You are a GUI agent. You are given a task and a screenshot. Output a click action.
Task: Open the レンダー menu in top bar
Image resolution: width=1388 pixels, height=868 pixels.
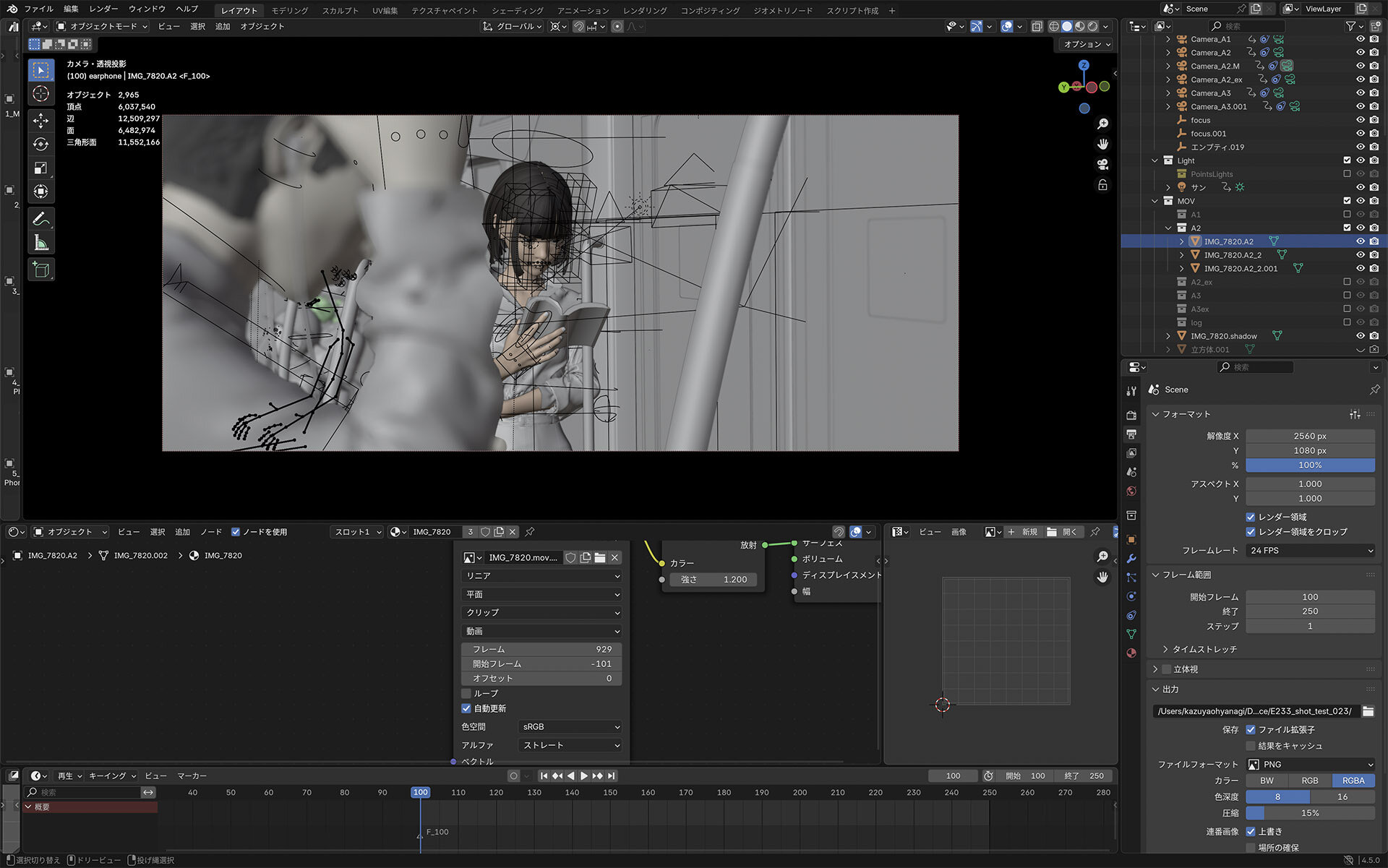(103, 9)
